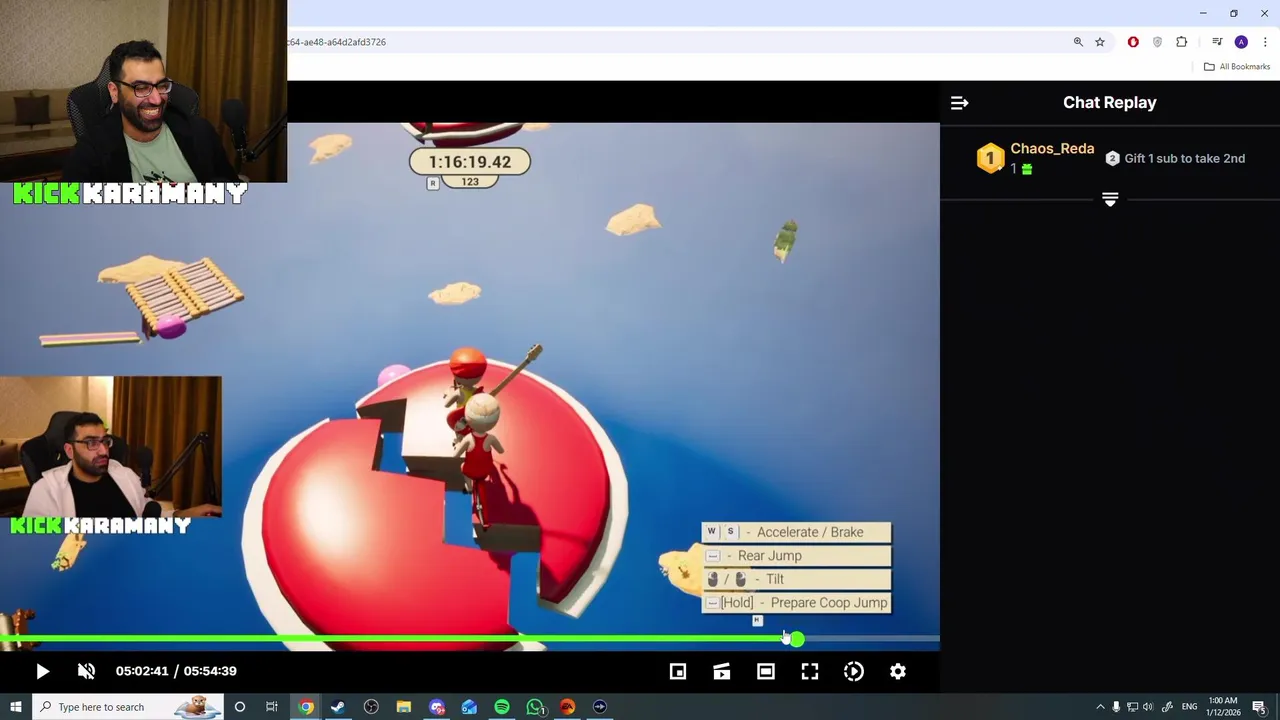This screenshot has width=1280, height=720.
Task: Click the ENG language indicator
Action: coord(1189,707)
